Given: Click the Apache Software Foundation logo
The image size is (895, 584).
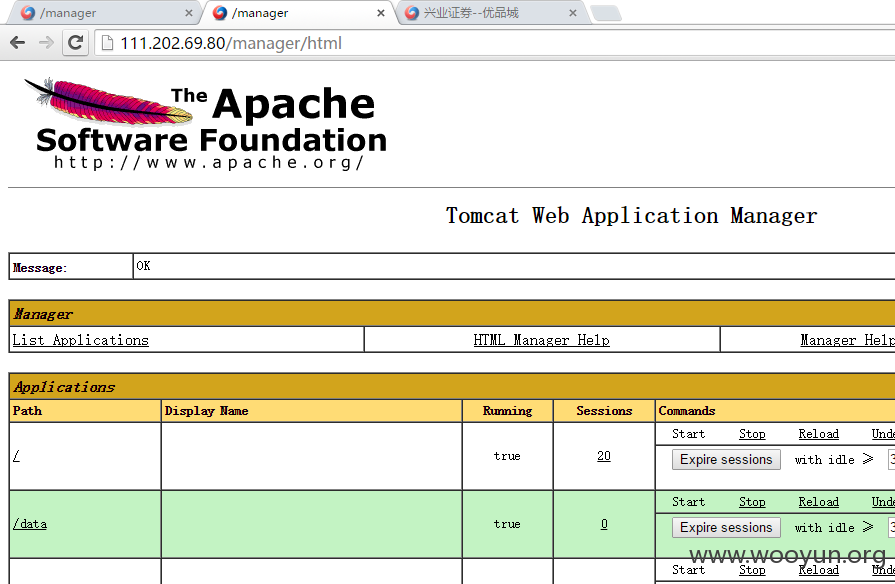Looking at the screenshot, I should point(205,123).
